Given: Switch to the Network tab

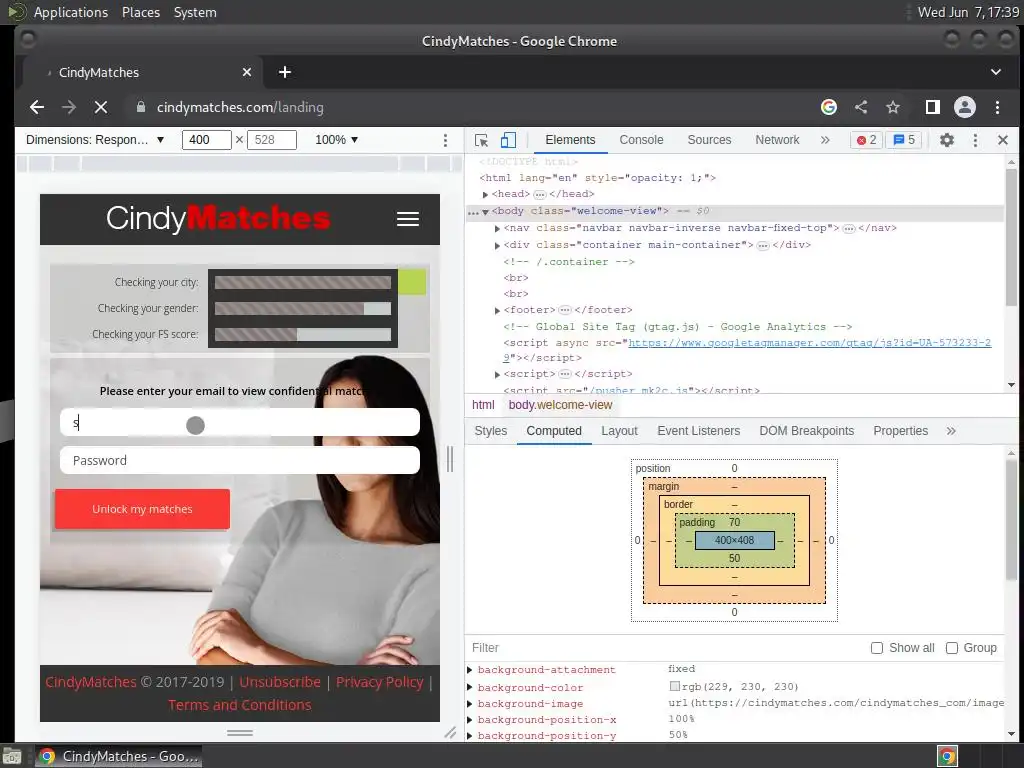Looking at the screenshot, I should tap(777, 140).
